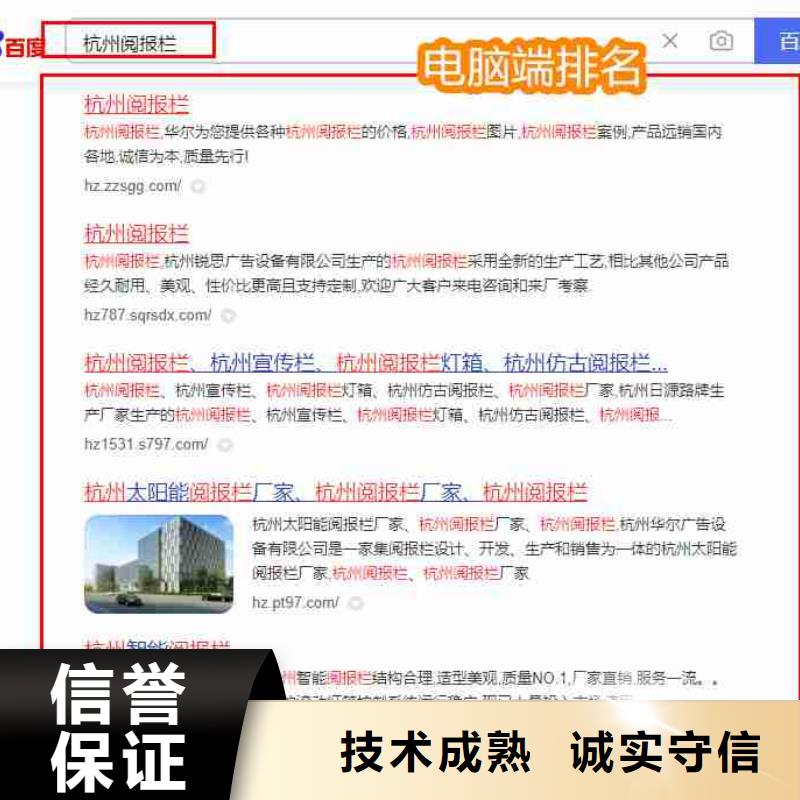Click the snippet mentioning 杭州日源路牌生产厂家
This screenshot has height=800, width=800.
point(404,403)
